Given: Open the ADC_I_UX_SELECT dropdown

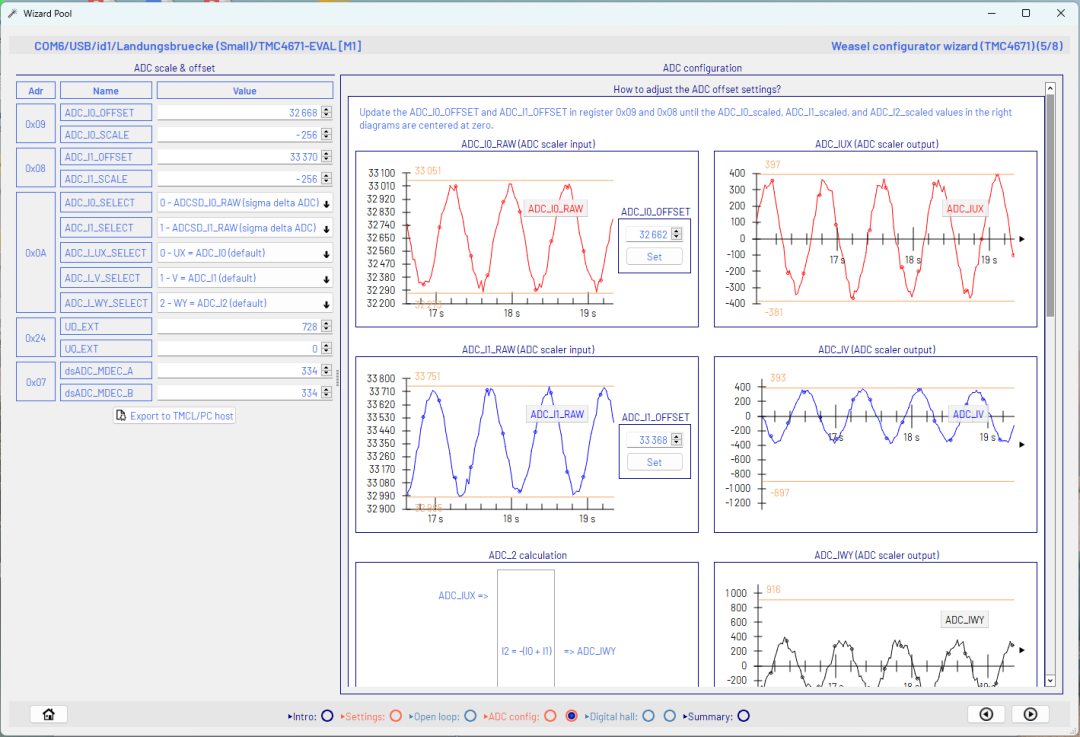Looking at the screenshot, I should coord(327,252).
